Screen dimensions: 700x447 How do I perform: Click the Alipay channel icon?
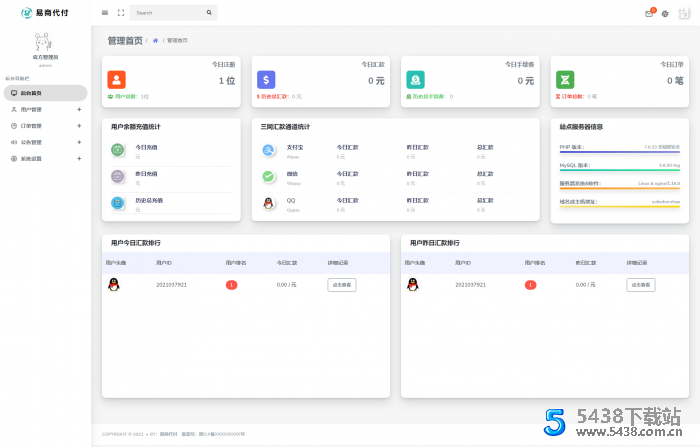pyautogui.click(x=268, y=150)
